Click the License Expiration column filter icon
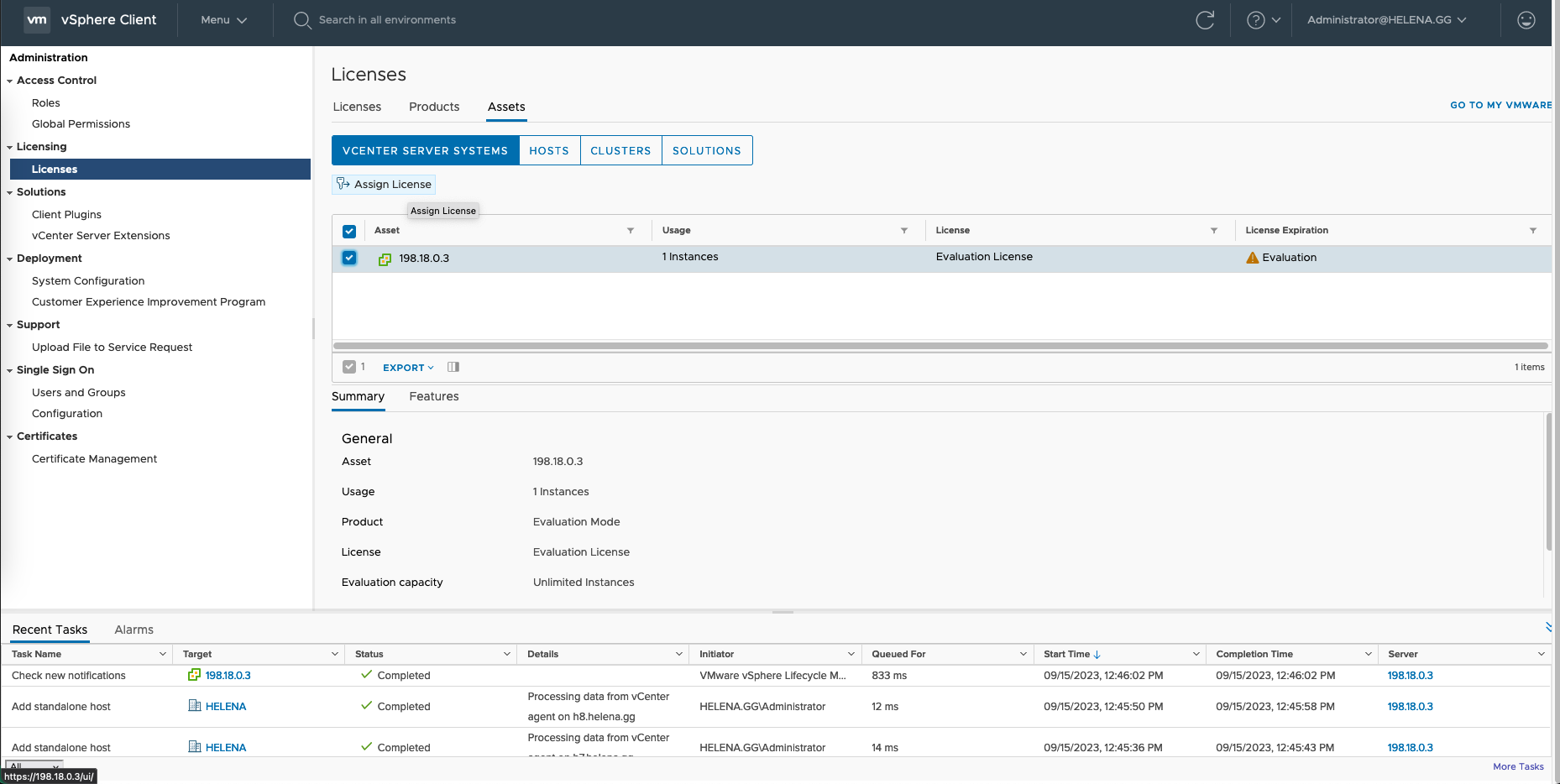 tap(1532, 231)
